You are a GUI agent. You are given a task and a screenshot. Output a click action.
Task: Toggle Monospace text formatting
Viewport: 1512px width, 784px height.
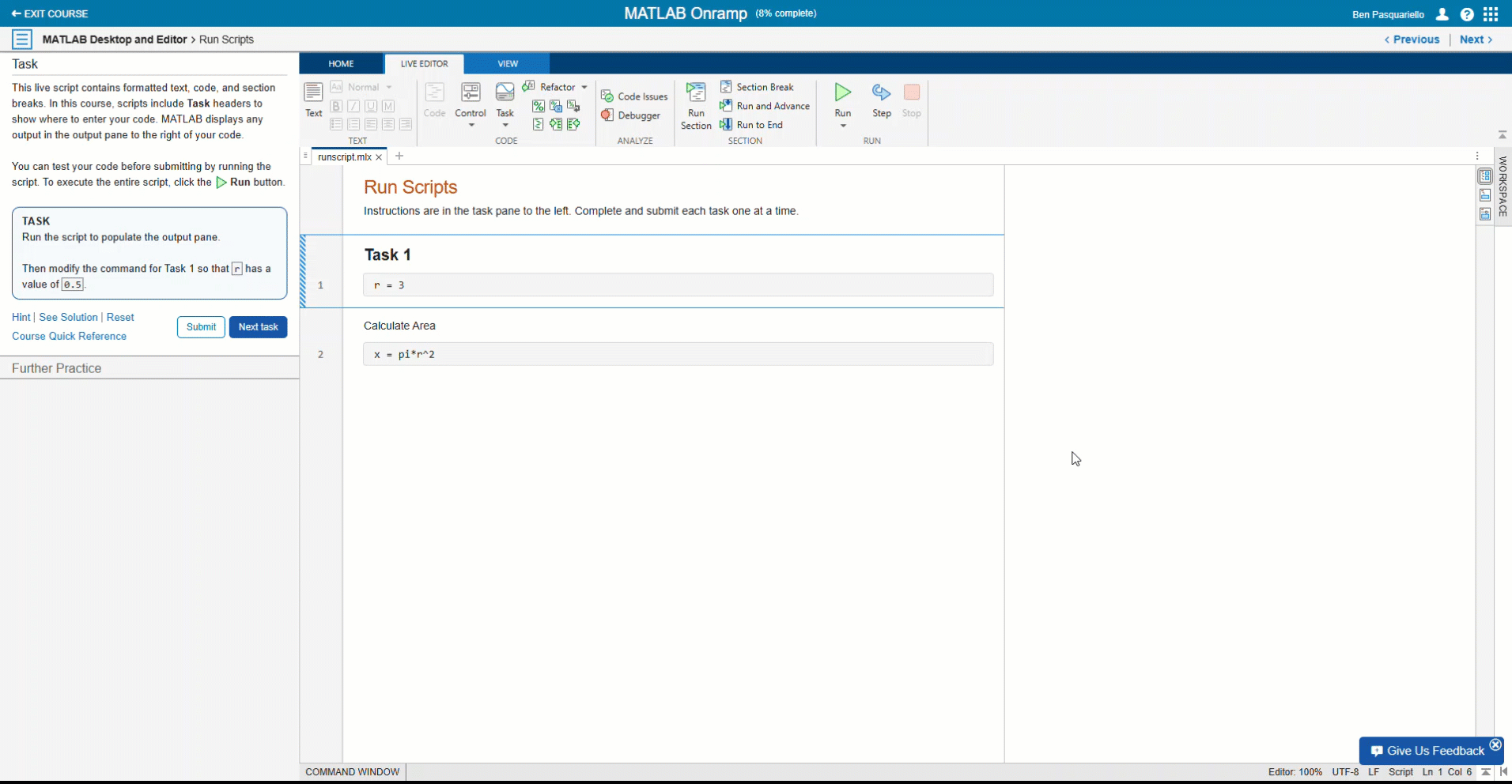pyautogui.click(x=388, y=106)
